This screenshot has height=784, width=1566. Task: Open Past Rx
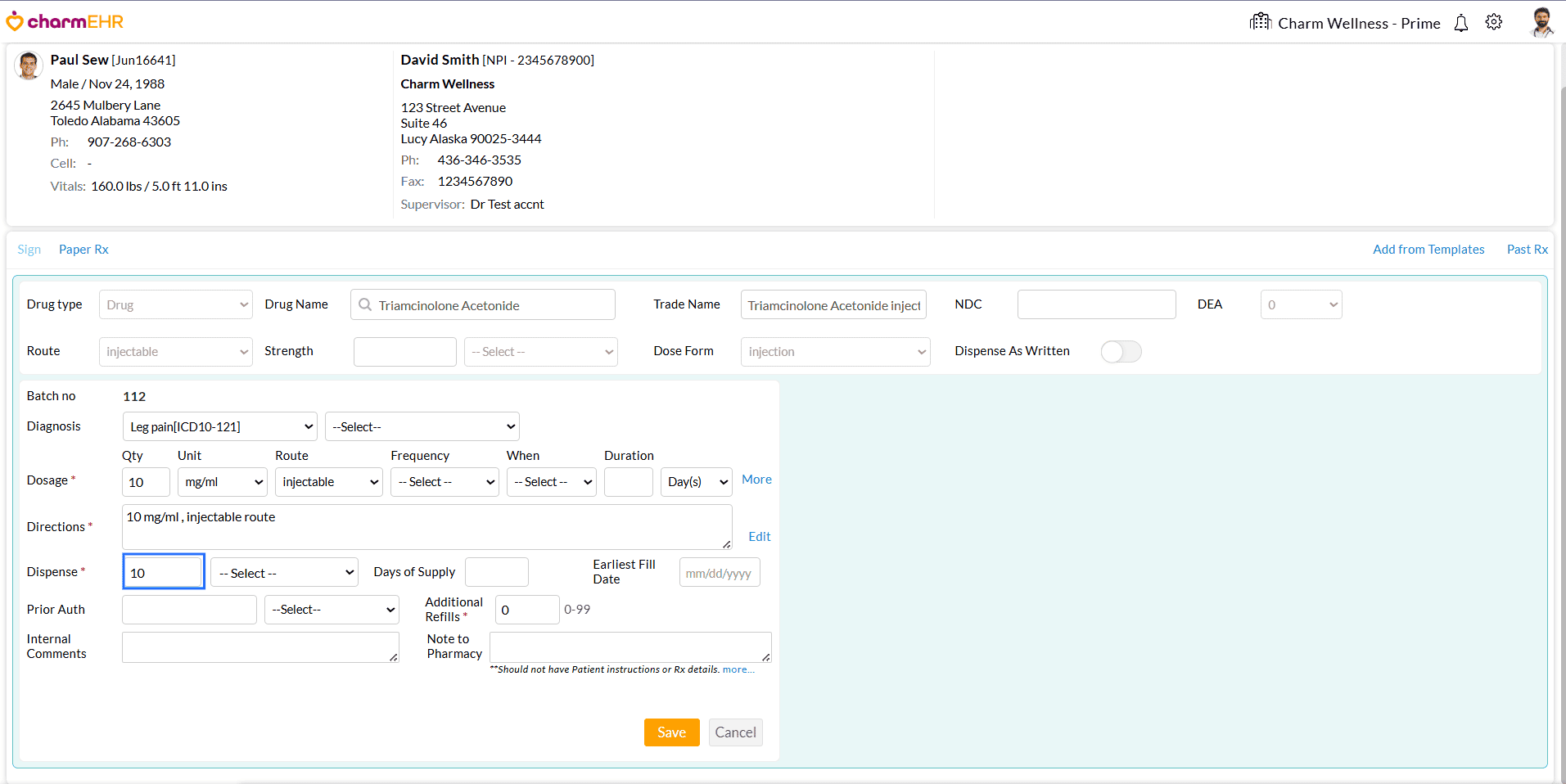(1528, 250)
